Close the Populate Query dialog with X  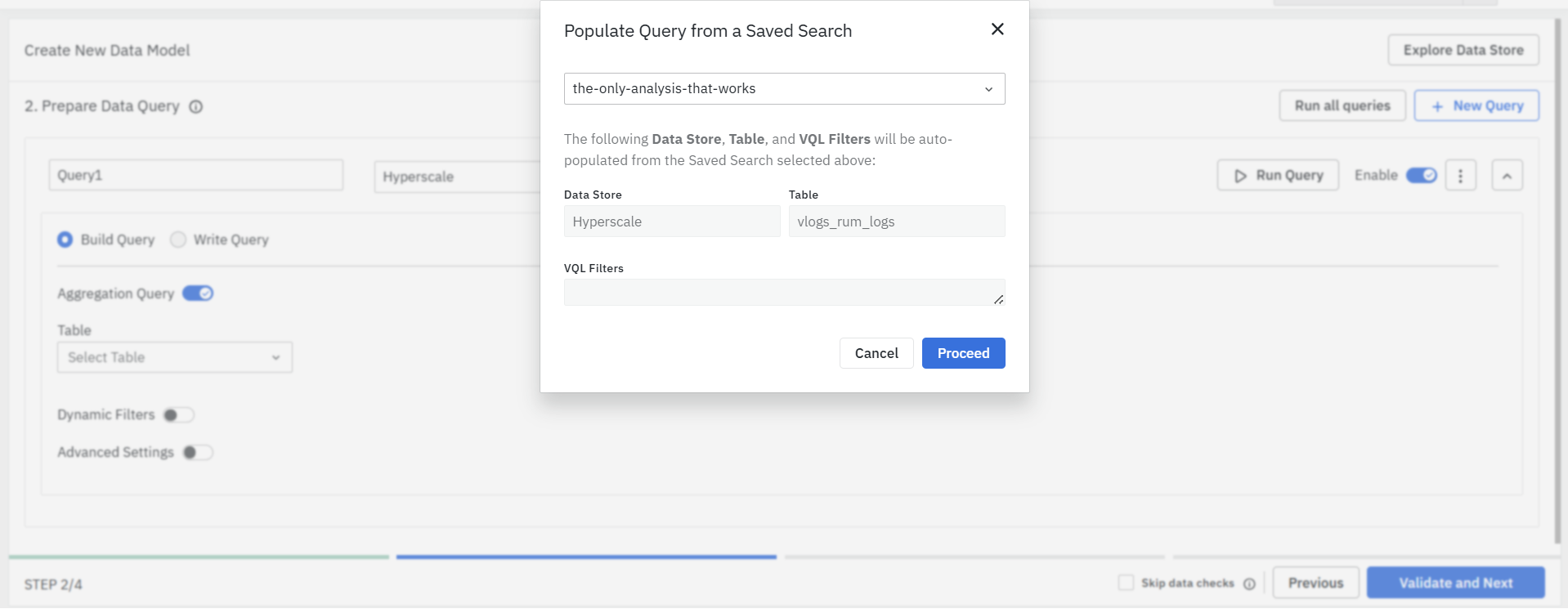click(x=997, y=29)
